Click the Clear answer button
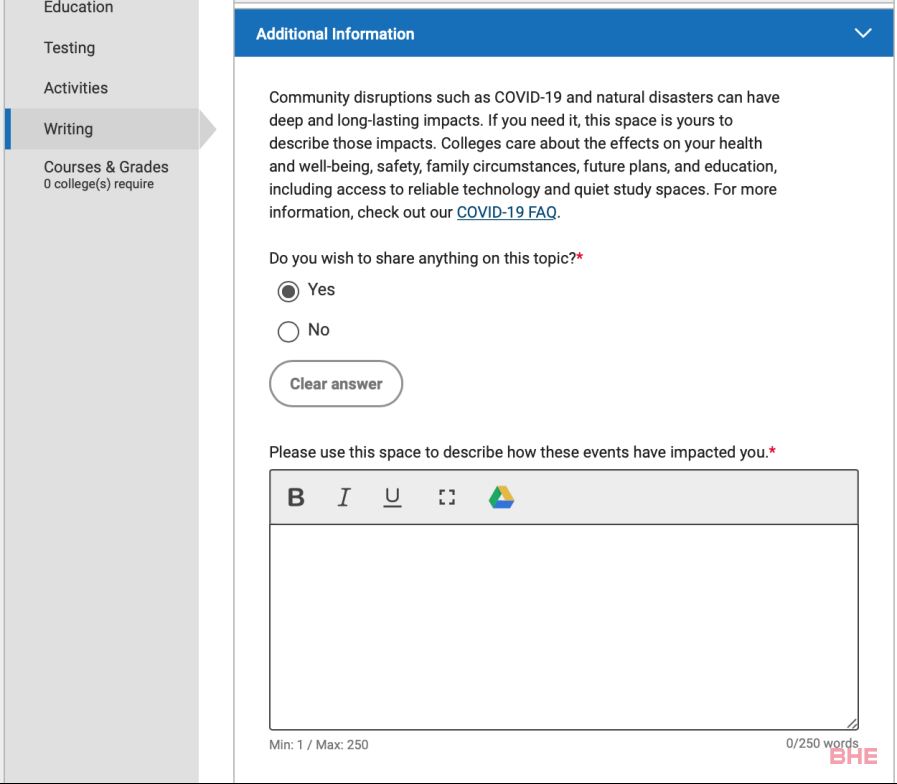Viewport: 897px width, 784px height. [336, 383]
